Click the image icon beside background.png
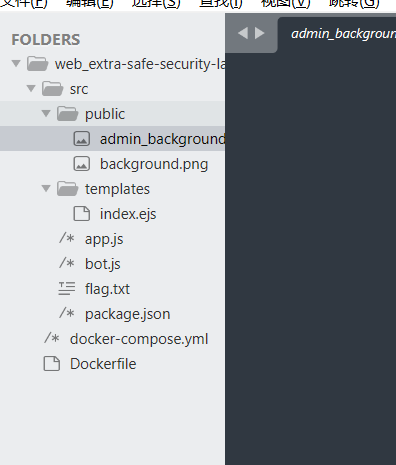 pyautogui.click(x=82, y=164)
